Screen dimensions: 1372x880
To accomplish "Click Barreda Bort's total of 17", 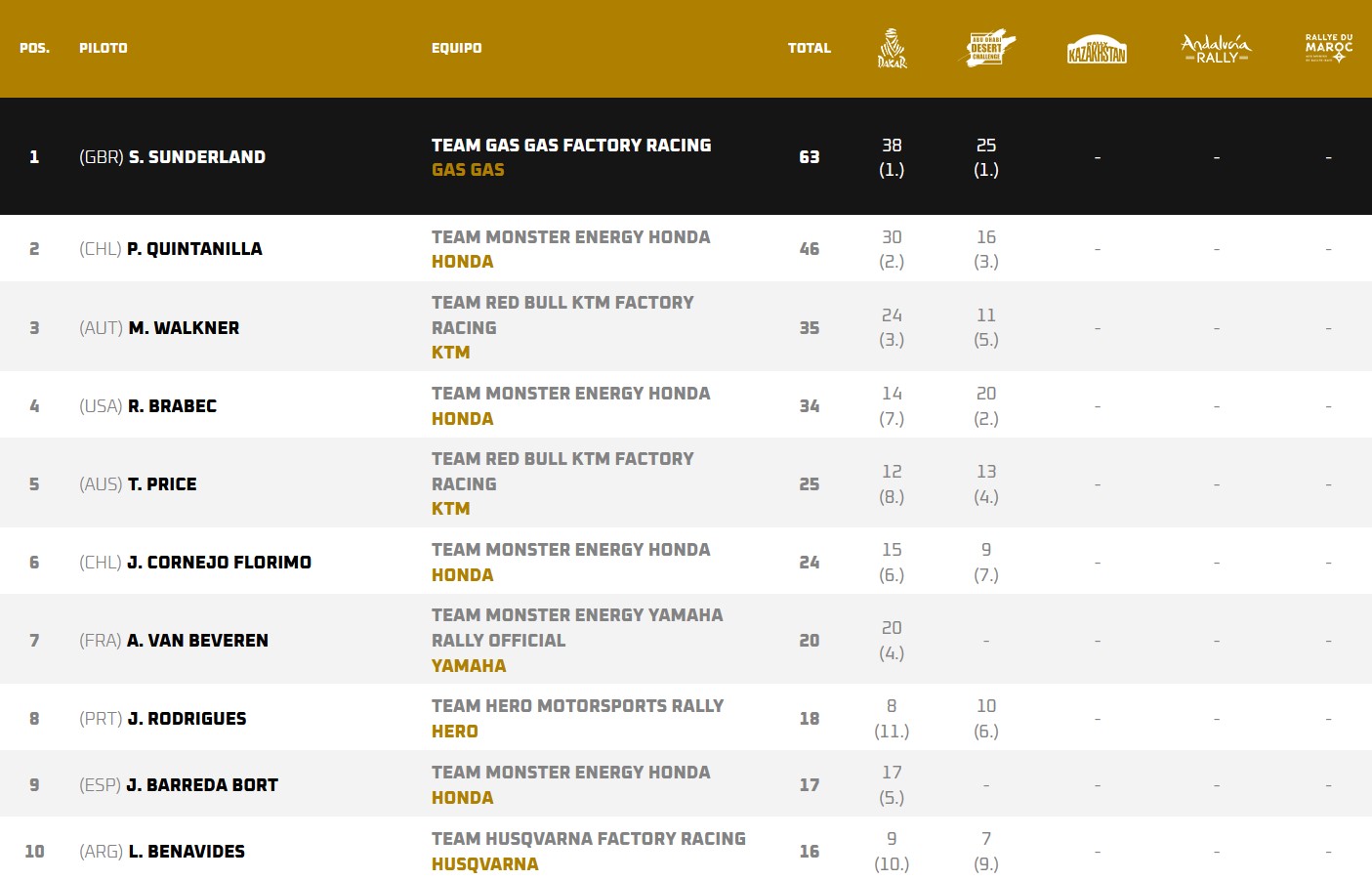I will tap(810, 784).
